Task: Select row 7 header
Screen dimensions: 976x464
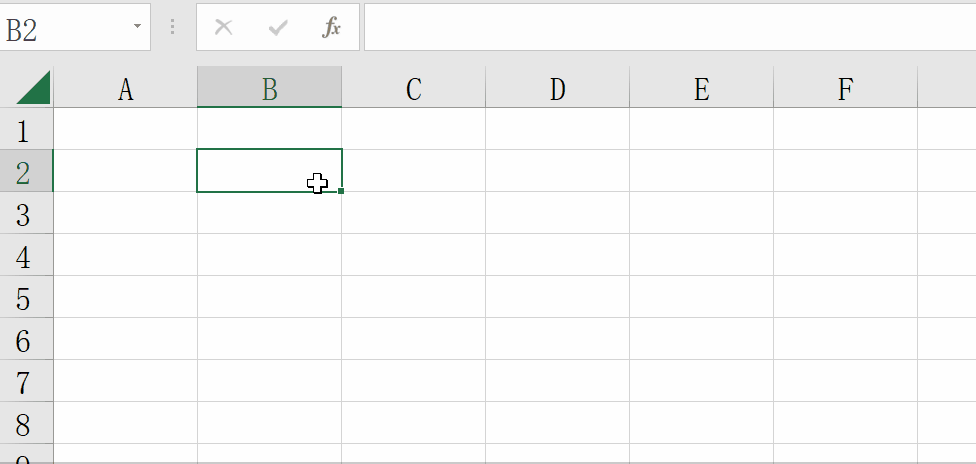Action: pyautogui.click(x=27, y=381)
